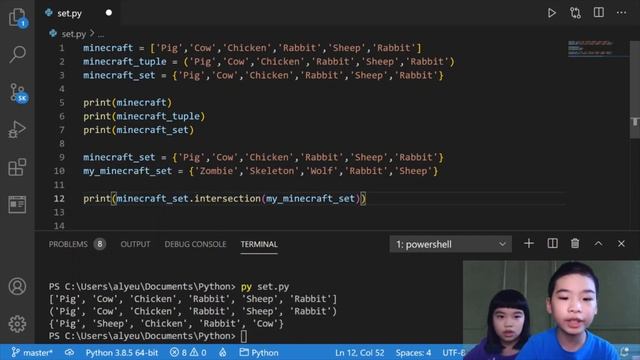Screen dimensions: 640x360
Task: Open the Extensions view
Action: [x=17, y=167]
